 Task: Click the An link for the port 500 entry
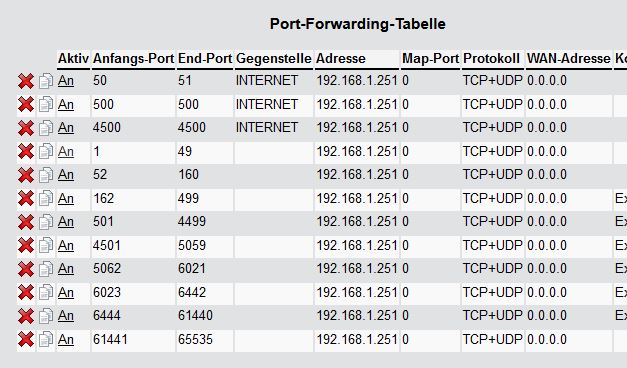pos(66,104)
